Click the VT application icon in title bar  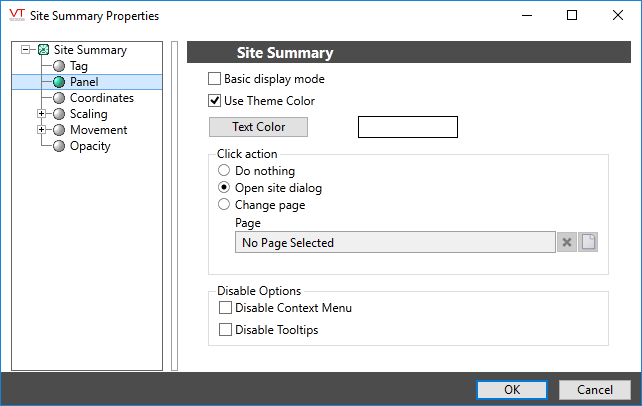pyautogui.click(x=16, y=16)
